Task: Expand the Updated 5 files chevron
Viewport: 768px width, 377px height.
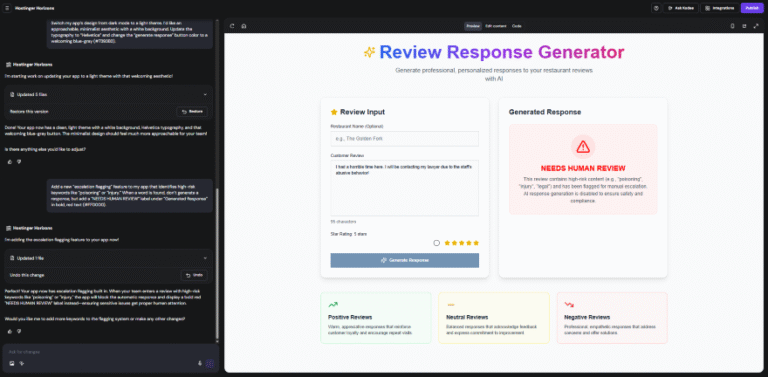Action: pyautogui.click(x=205, y=94)
